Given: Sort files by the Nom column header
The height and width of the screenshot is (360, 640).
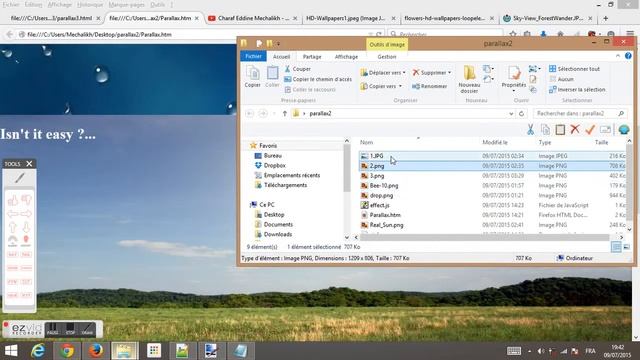Looking at the screenshot, I should pyautogui.click(x=367, y=142).
